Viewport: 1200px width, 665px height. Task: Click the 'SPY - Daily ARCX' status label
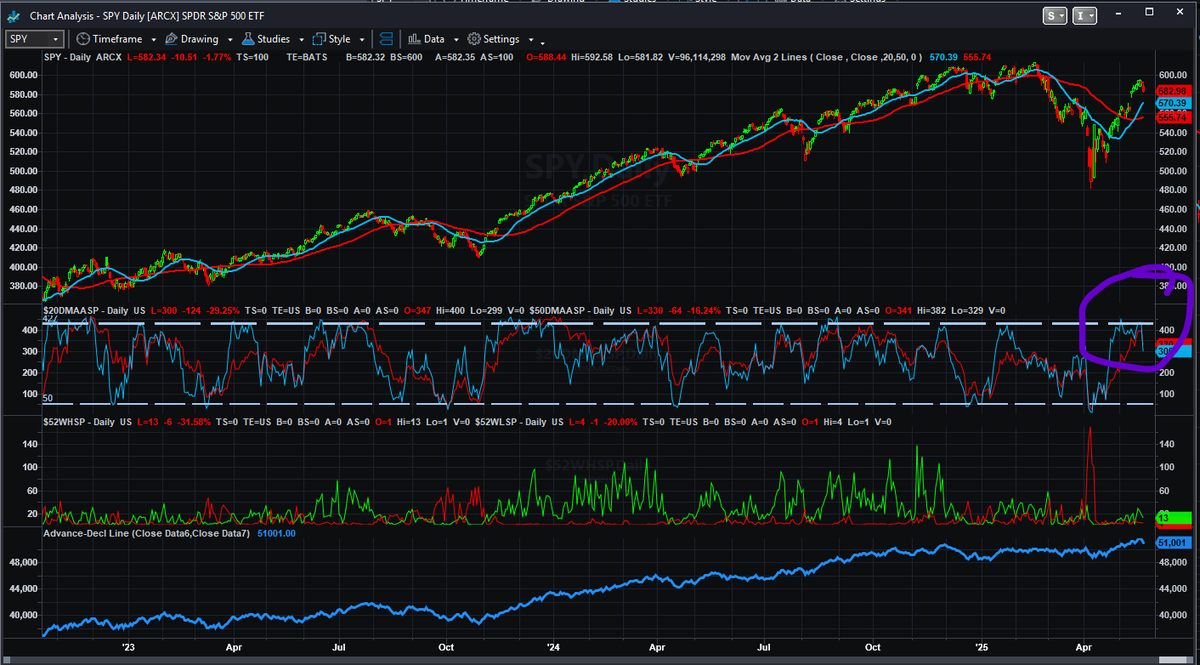tap(84, 57)
